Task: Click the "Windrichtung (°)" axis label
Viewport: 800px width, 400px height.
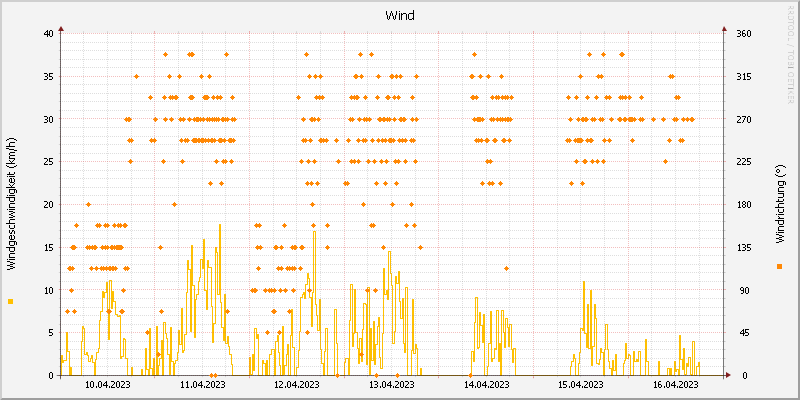Action: click(x=779, y=204)
